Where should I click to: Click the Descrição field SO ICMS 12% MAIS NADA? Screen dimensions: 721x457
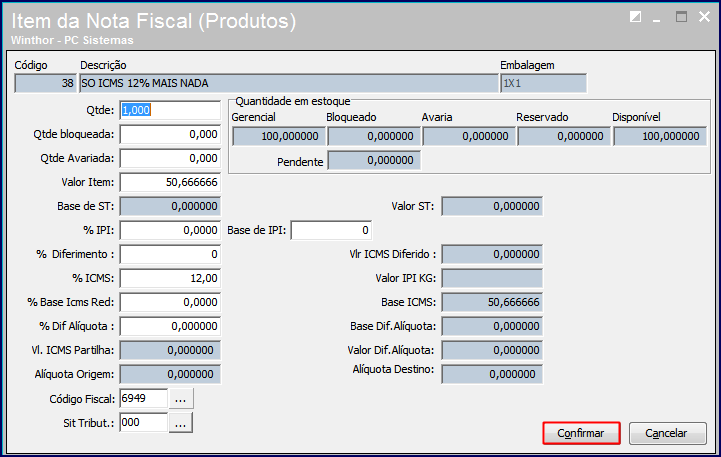[x=289, y=83]
